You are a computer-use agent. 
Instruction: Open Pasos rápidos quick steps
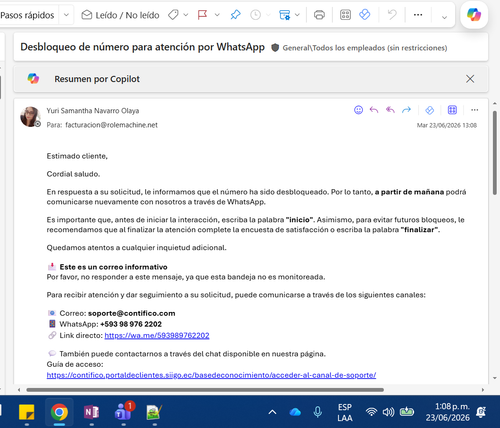pos(27,15)
